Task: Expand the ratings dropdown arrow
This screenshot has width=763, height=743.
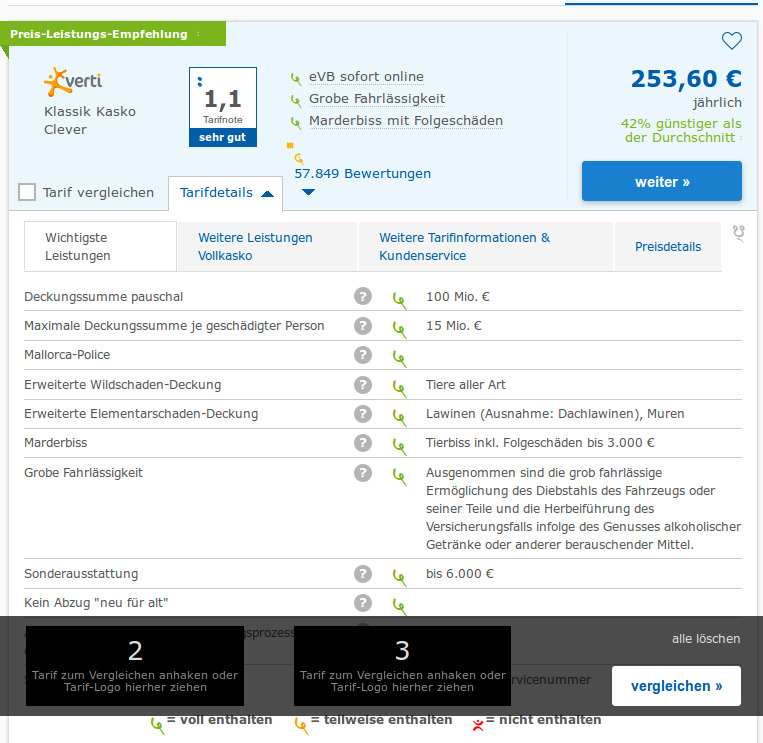Action: click(x=308, y=192)
